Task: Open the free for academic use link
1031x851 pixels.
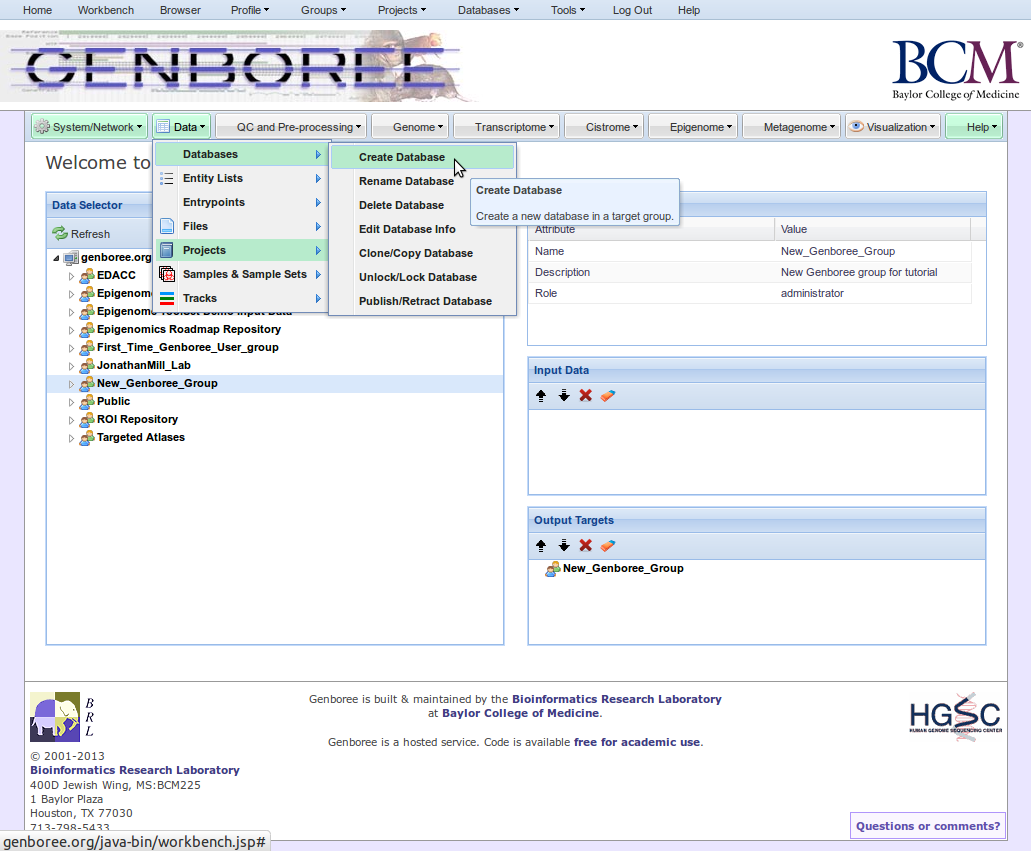Action: [636, 742]
